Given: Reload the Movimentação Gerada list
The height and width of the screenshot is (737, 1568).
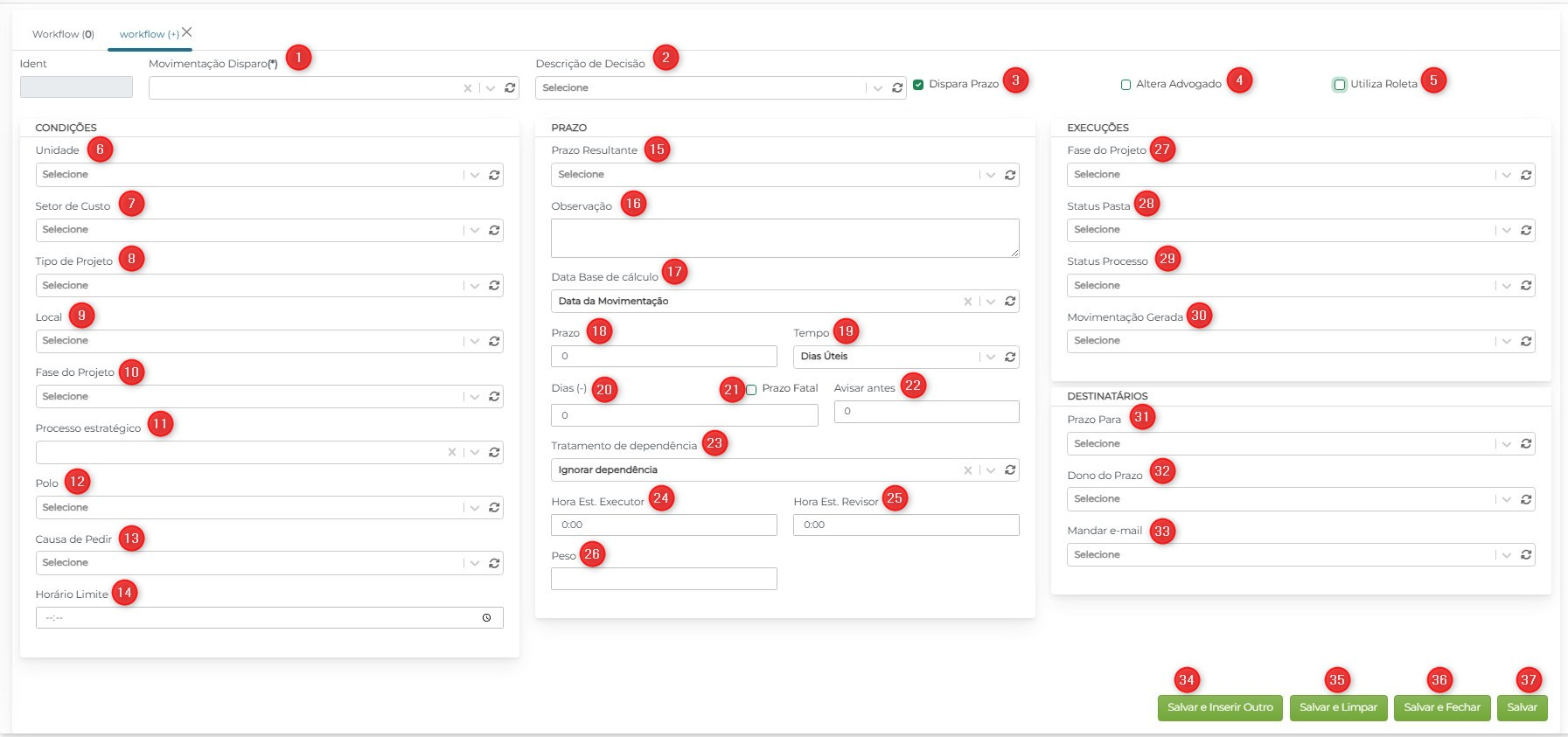Looking at the screenshot, I should (1526, 341).
